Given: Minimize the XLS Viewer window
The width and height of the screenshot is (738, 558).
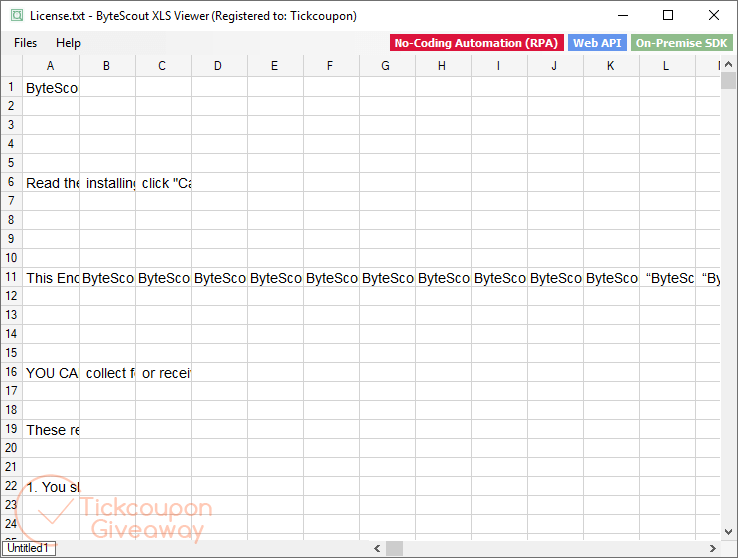Looking at the screenshot, I should point(623,16).
